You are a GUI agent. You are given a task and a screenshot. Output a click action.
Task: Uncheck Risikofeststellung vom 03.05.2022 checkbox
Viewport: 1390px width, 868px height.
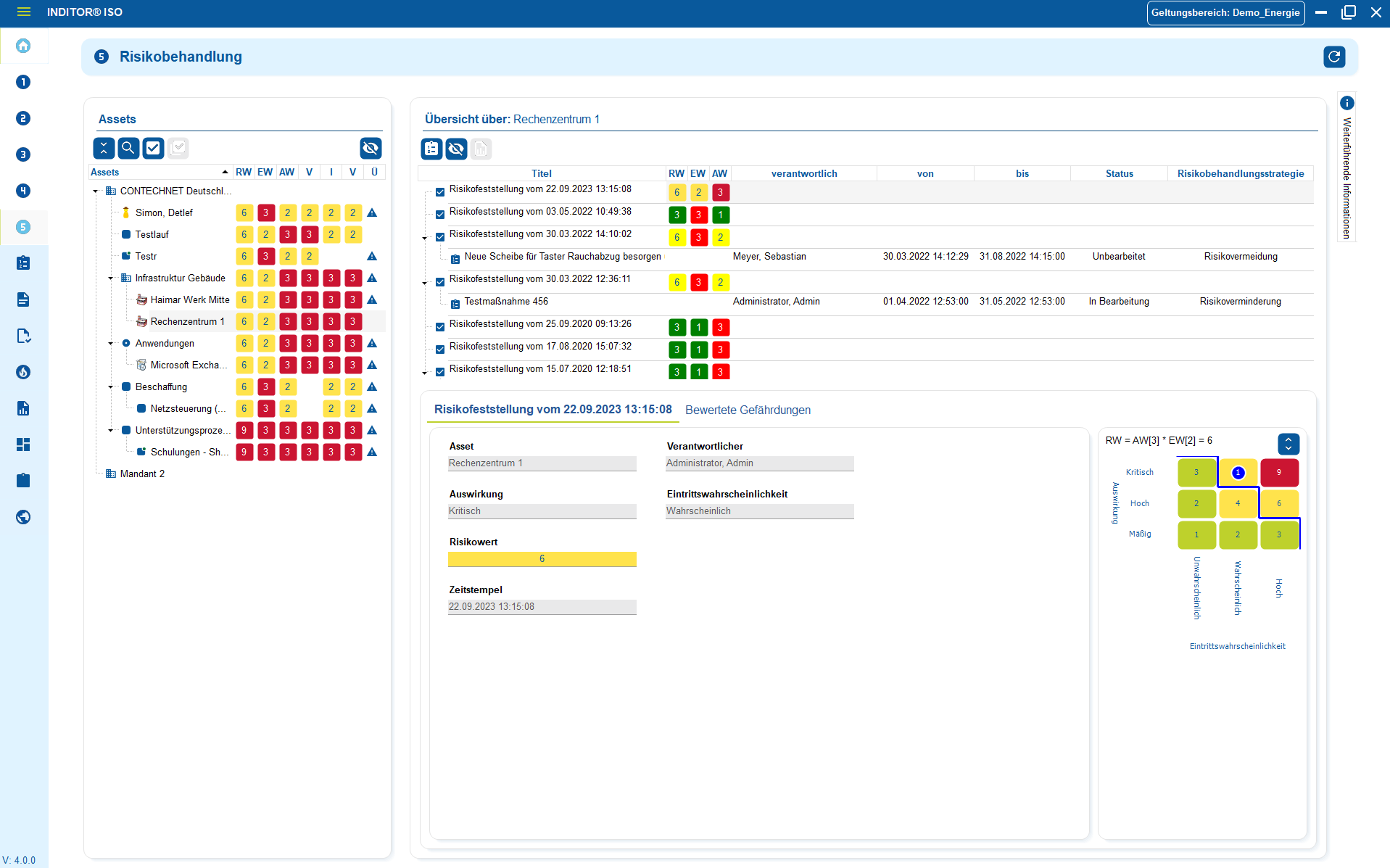[440, 215]
